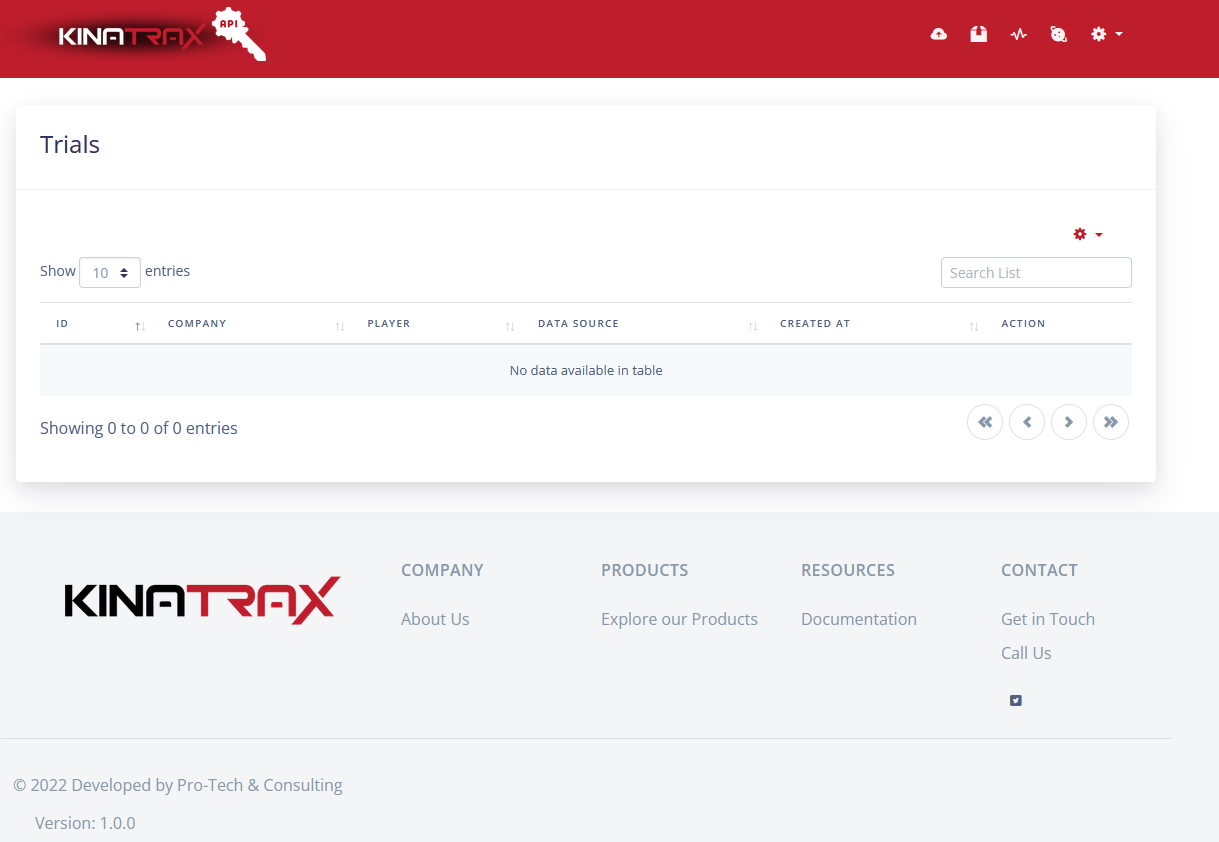Sort the table by ID column
The width and height of the screenshot is (1219, 842).
62,324
